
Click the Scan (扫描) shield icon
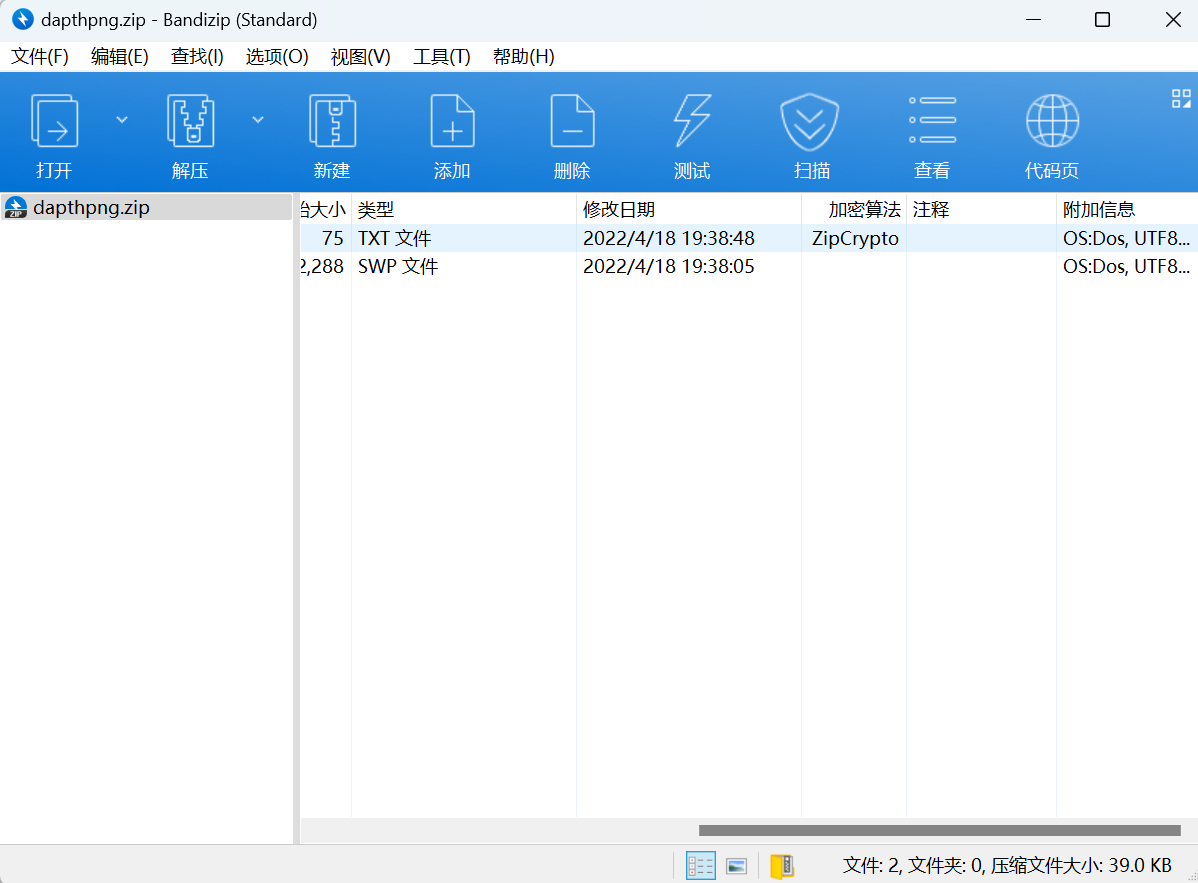810,122
